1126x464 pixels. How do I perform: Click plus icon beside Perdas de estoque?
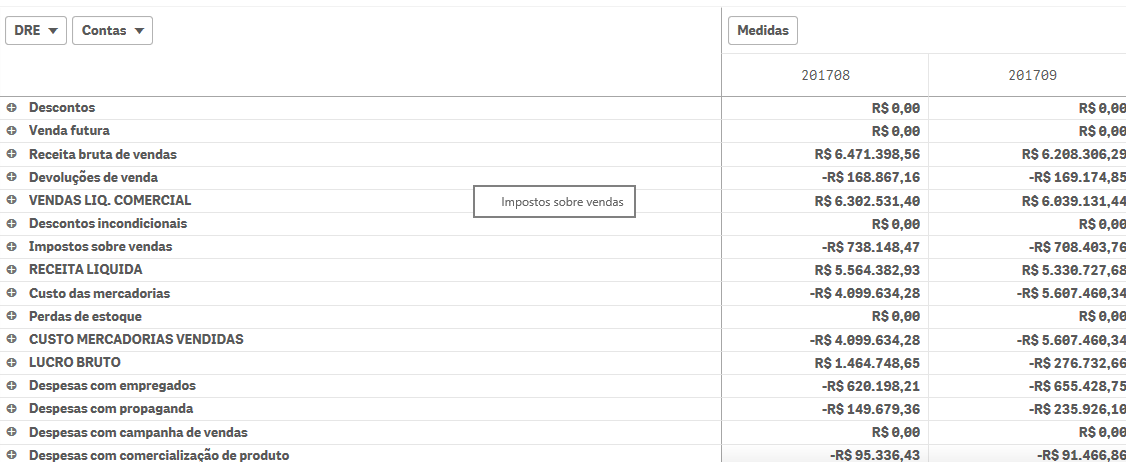point(12,316)
